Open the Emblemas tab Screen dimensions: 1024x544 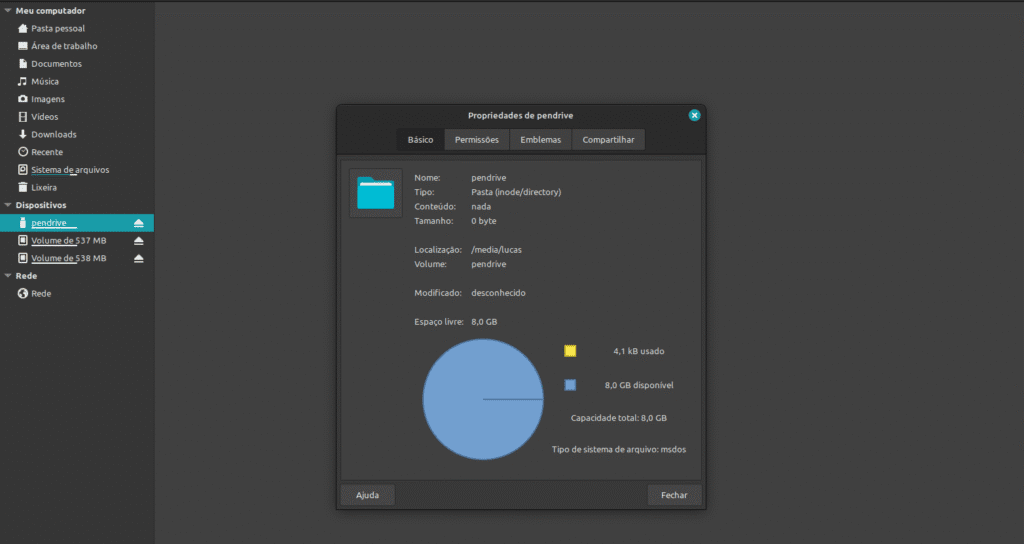[540, 140]
